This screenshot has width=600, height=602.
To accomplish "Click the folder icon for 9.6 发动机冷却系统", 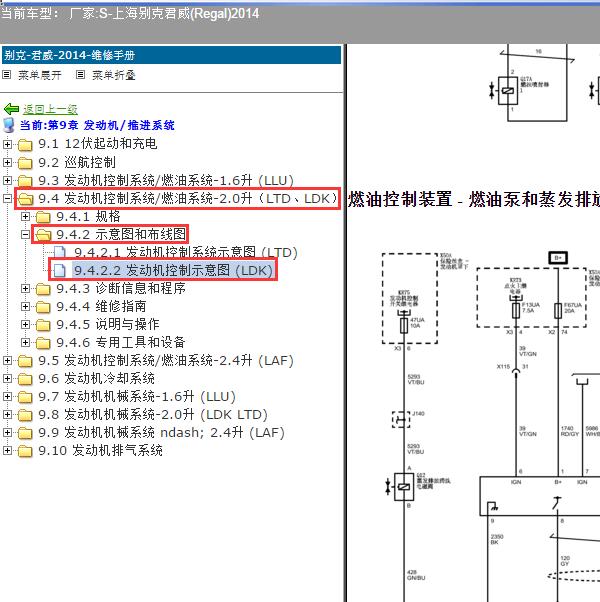I will pos(25,379).
